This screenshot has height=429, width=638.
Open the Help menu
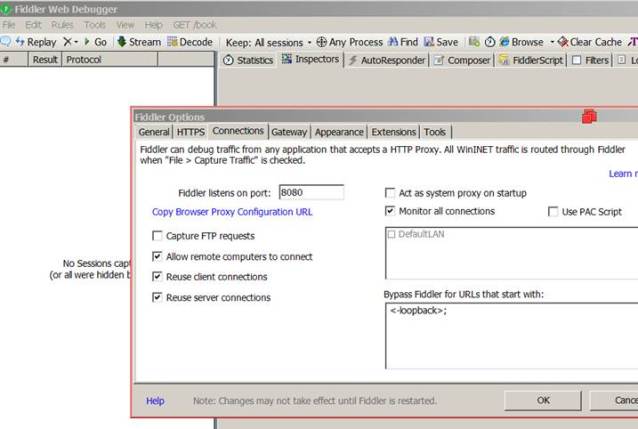[153, 25]
